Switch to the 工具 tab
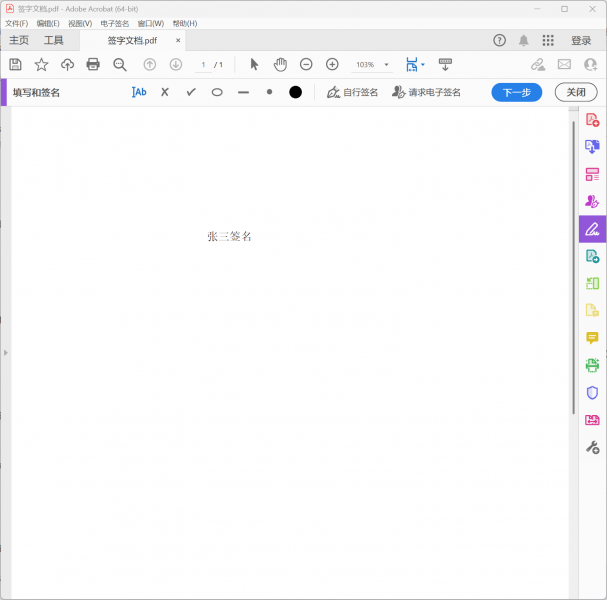Viewport: 607px width, 600px height. 53,41
